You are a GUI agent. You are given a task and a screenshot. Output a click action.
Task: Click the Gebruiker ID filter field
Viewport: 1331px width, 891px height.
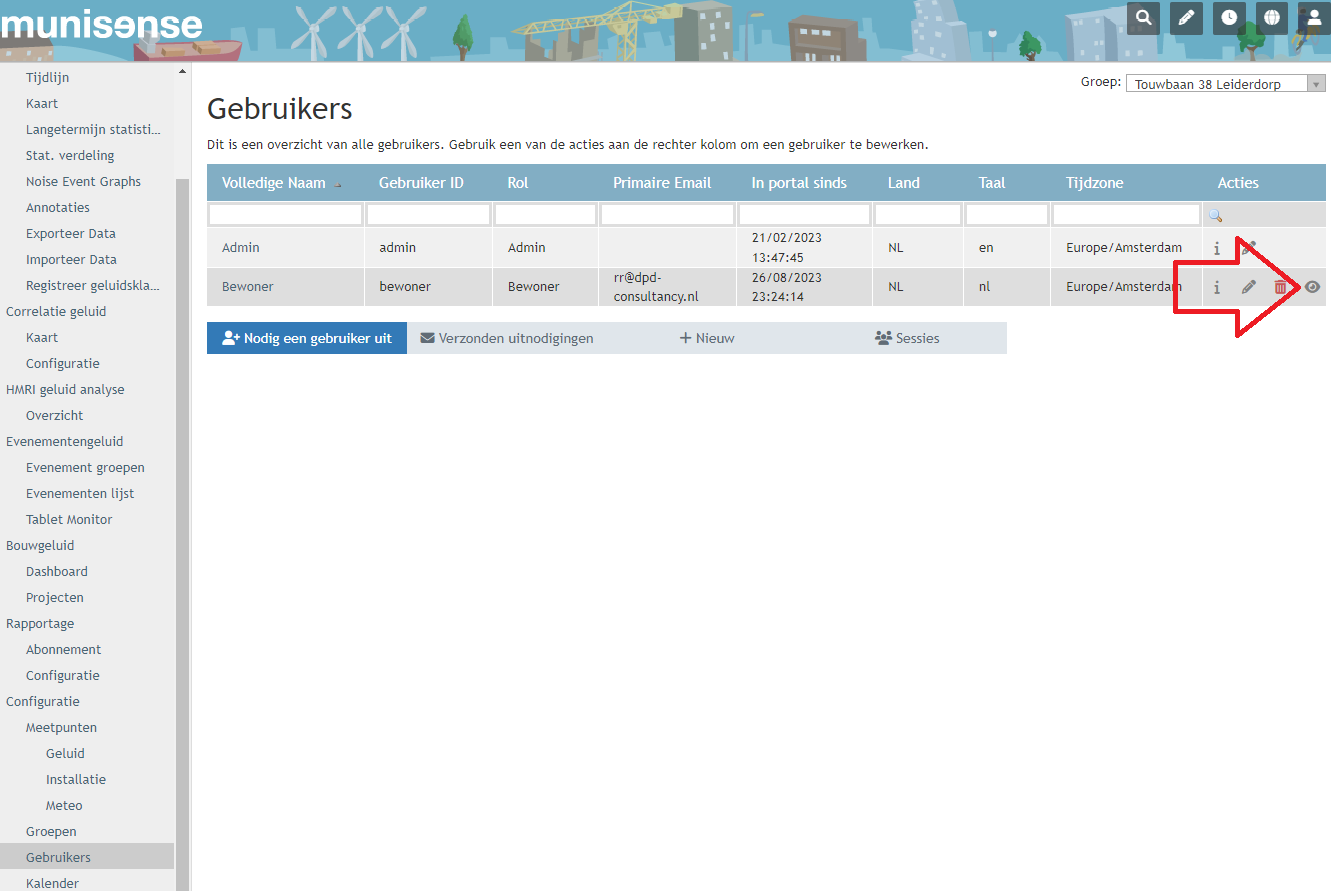tap(428, 215)
